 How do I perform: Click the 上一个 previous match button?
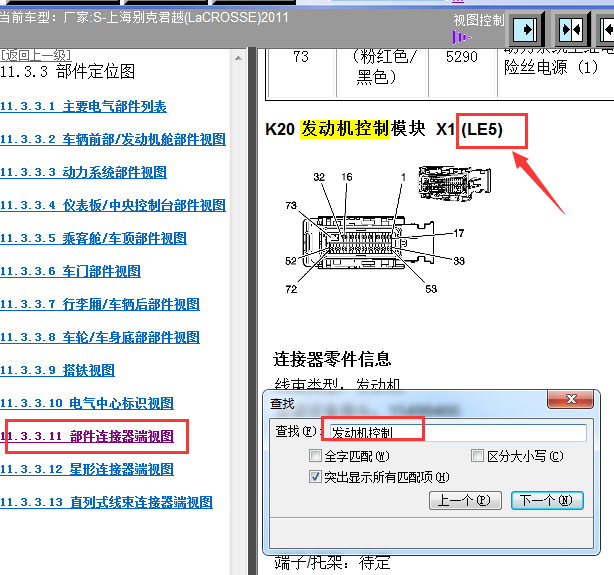tap(465, 500)
